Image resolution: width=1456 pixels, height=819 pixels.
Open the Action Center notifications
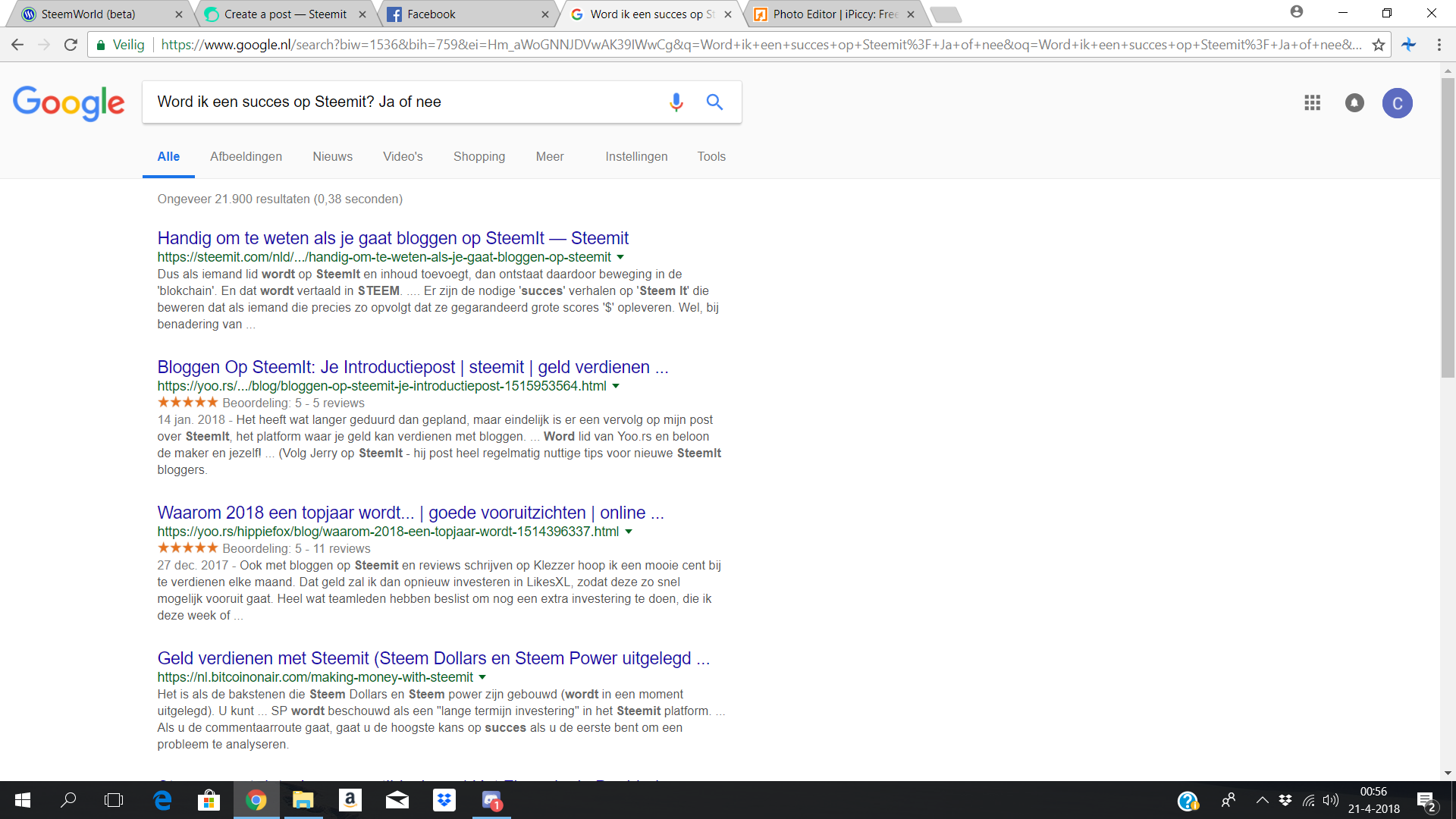tap(1426, 802)
